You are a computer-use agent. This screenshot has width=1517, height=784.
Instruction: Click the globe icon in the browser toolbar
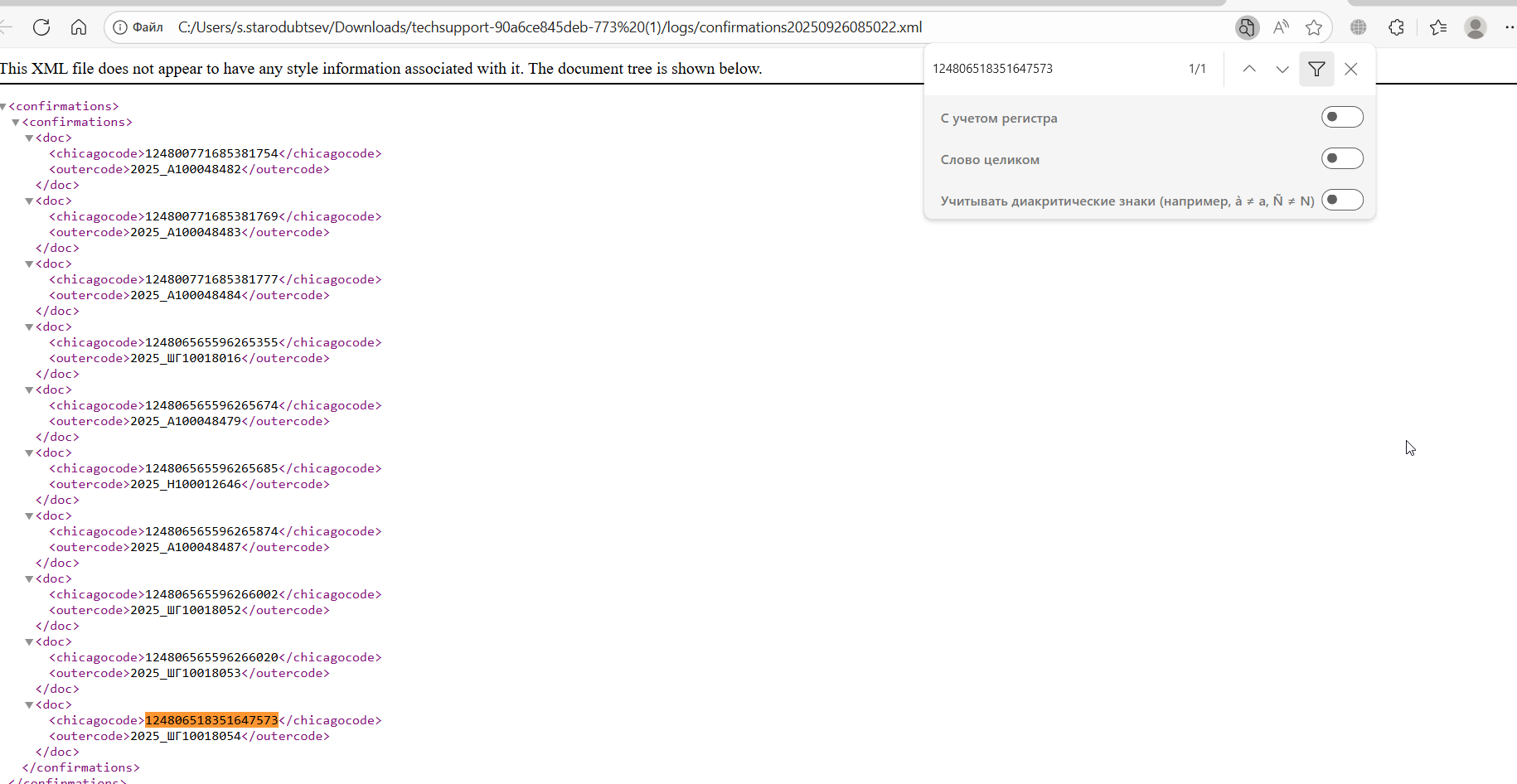[1358, 27]
